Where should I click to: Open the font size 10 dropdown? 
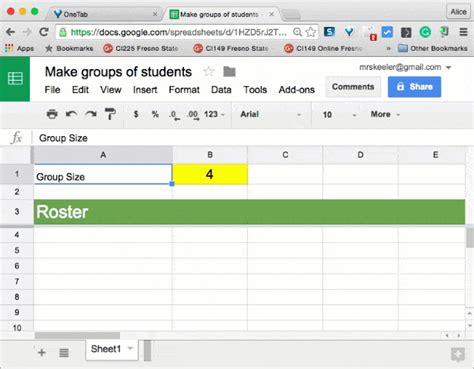point(339,115)
